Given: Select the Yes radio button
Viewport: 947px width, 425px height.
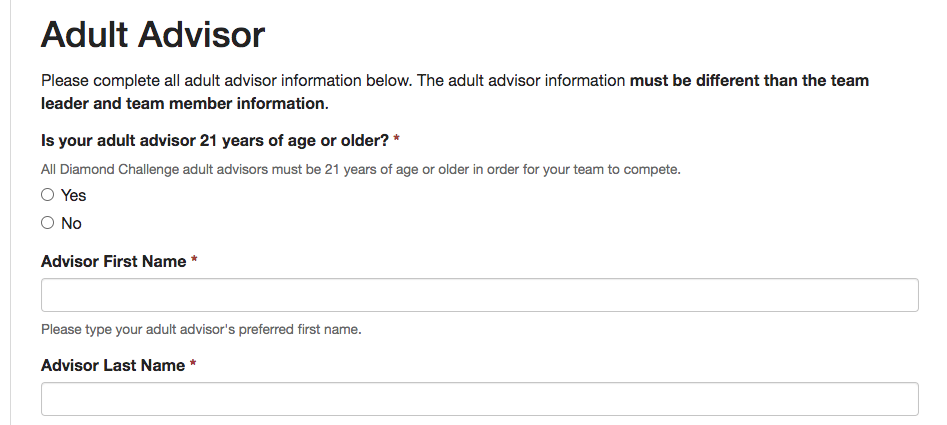Looking at the screenshot, I should tap(47, 195).
